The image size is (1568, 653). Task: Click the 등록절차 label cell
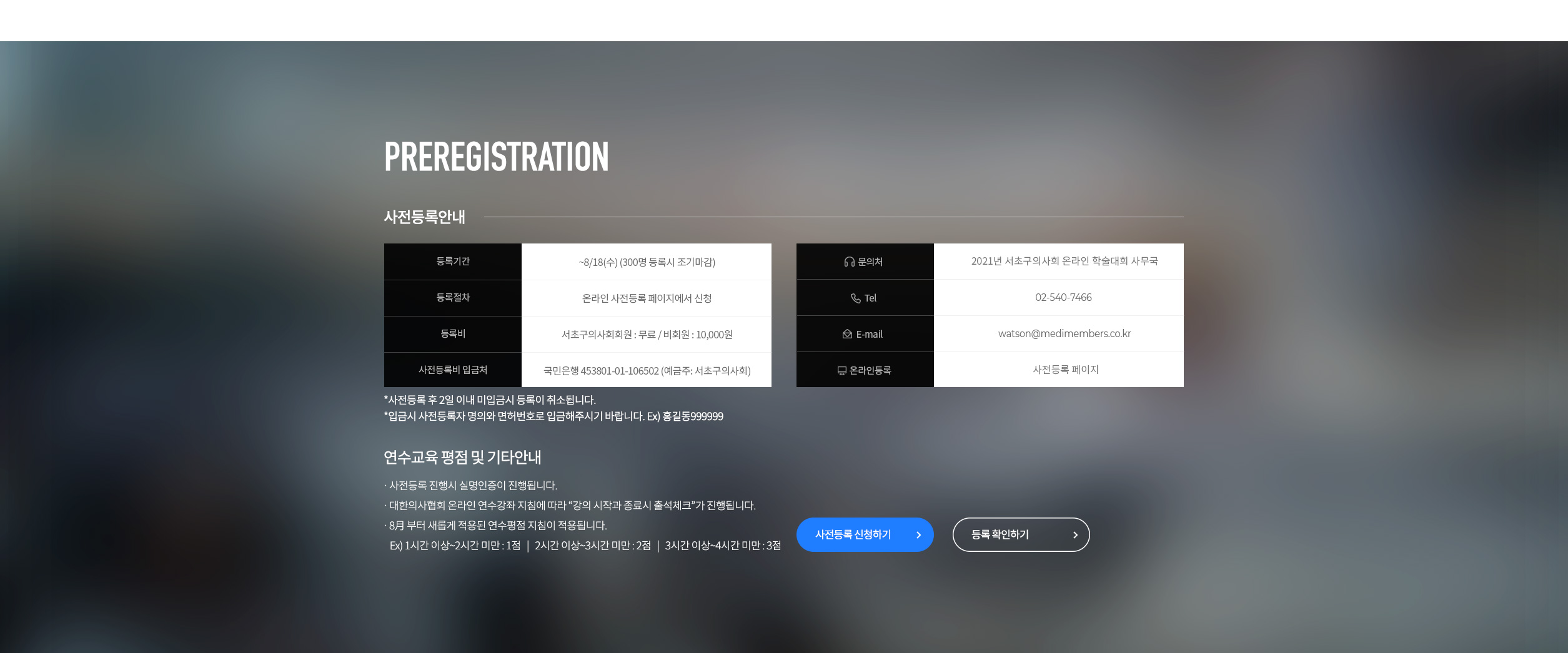click(x=453, y=298)
